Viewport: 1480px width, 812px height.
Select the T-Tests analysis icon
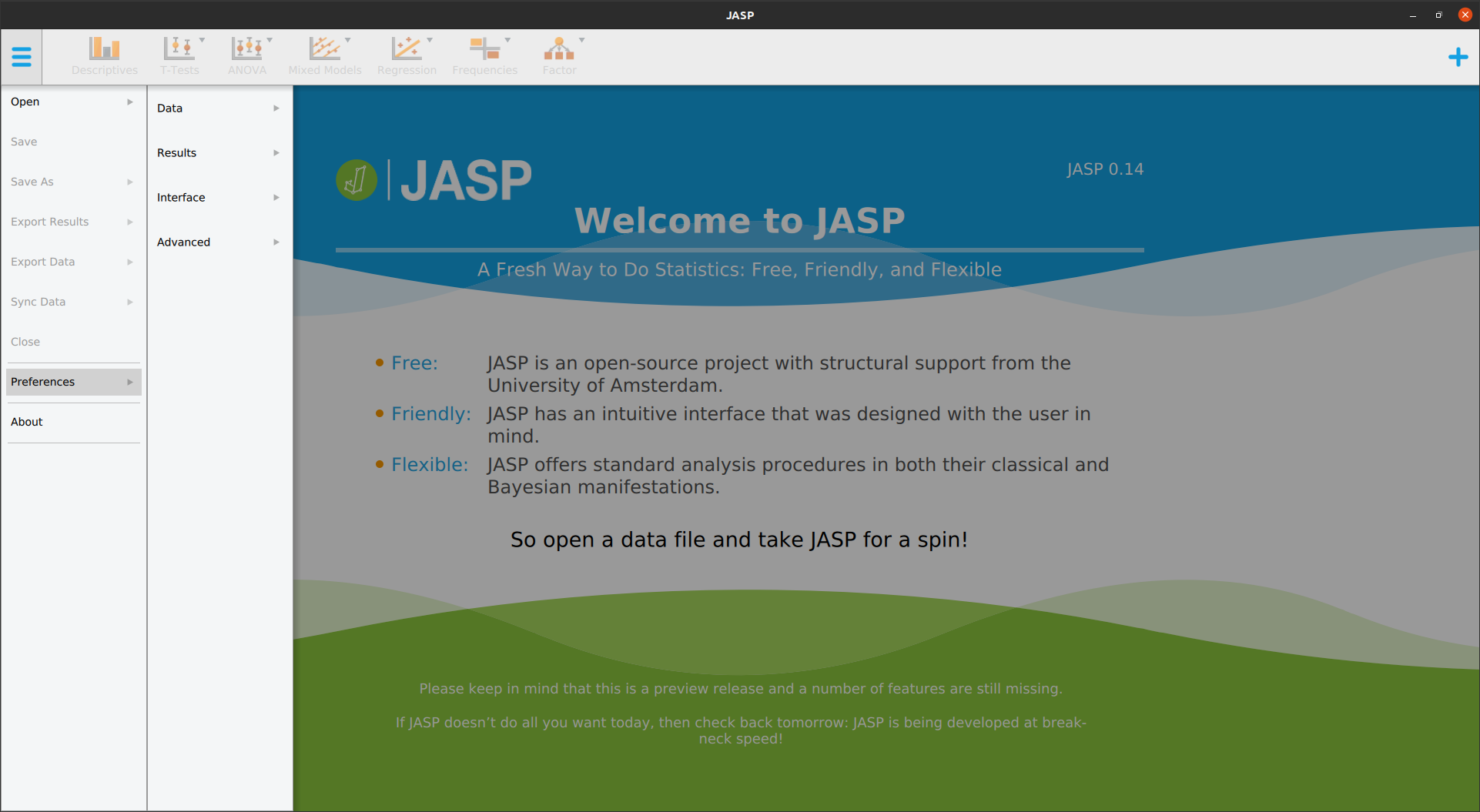coord(179,55)
